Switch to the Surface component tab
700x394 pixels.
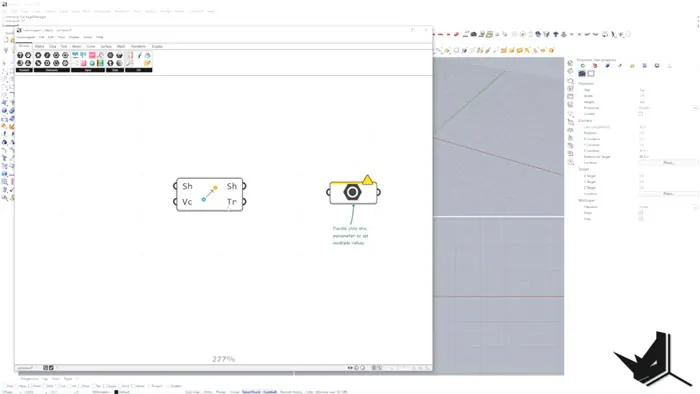pos(106,46)
